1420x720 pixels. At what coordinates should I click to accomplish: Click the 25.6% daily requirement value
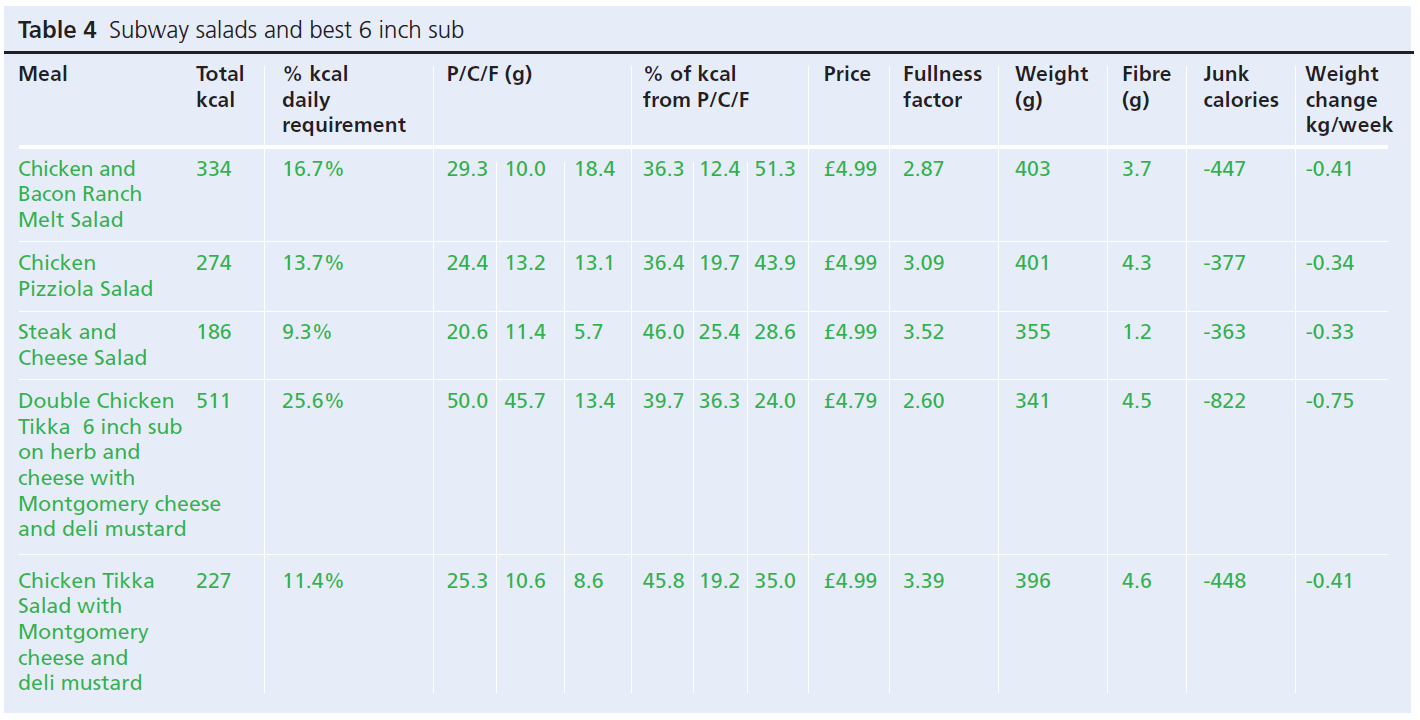tap(313, 401)
